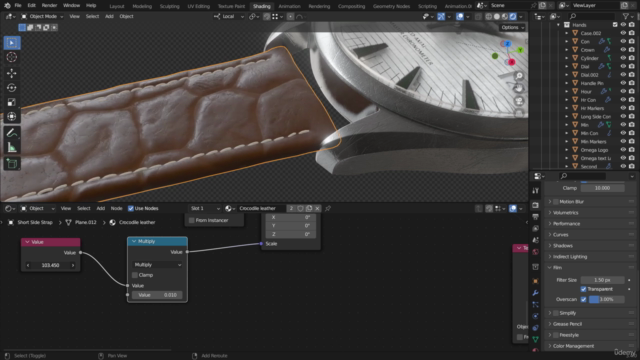Adjust the Overscan 3.00% slider
This screenshot has height=360, width=640.
click(x=607, y=299)
